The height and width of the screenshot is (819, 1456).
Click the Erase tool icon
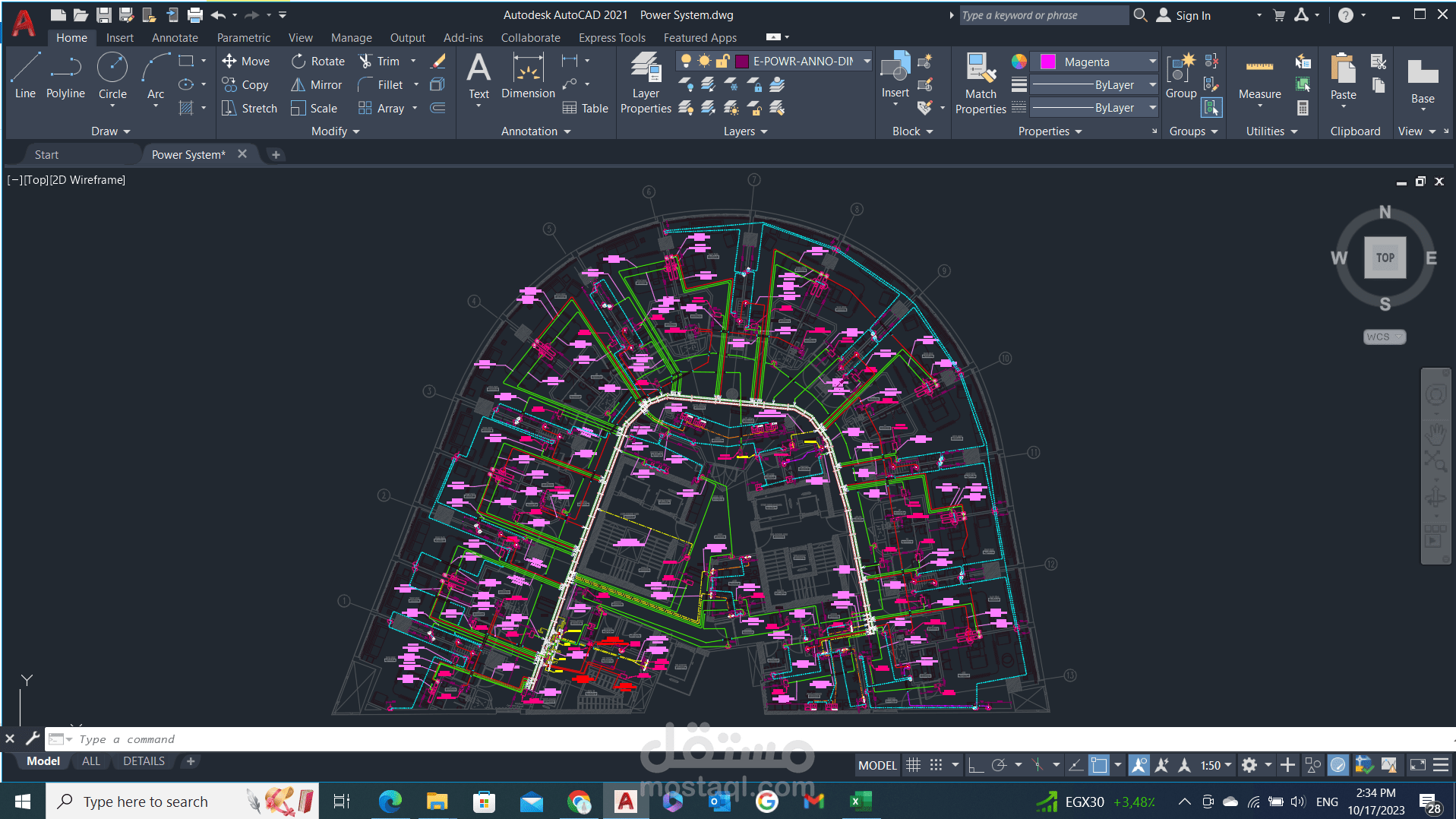pos(438,61)
